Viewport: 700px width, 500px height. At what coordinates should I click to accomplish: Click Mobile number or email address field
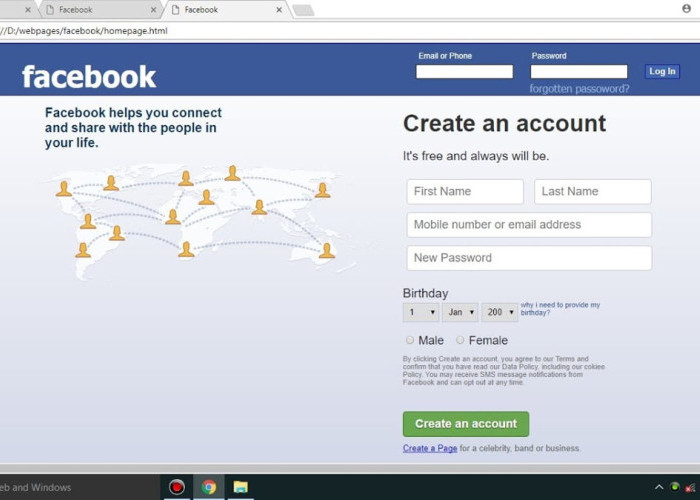529,225
